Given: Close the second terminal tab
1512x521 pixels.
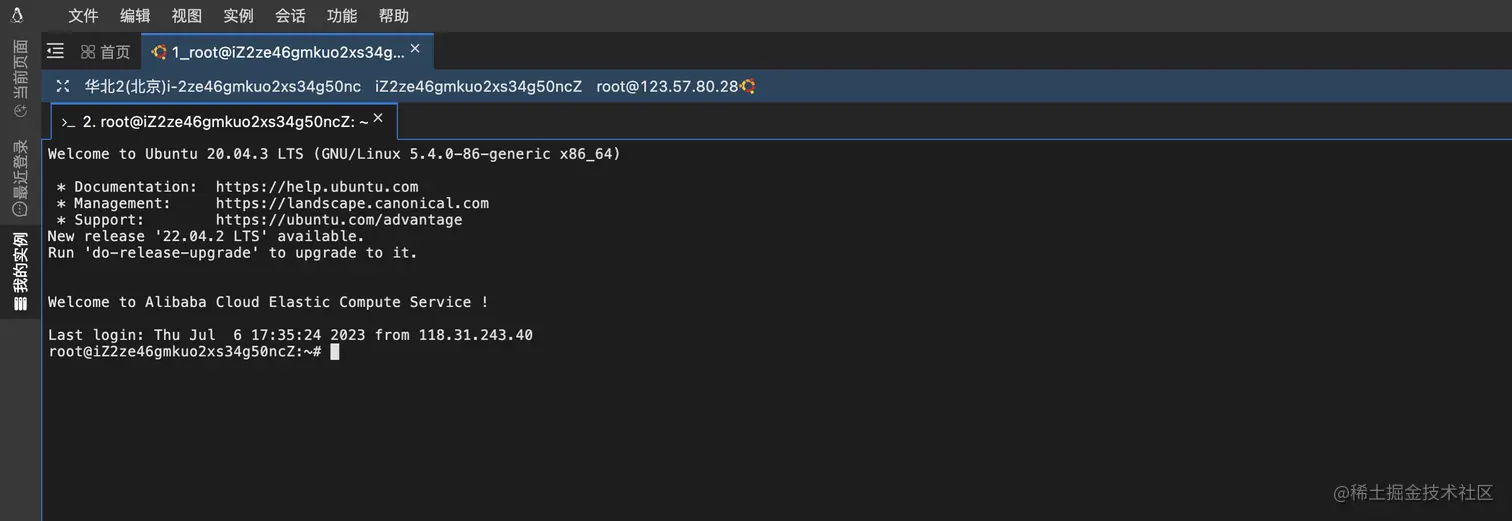Looking at the screenshot, I should point(378,118).
